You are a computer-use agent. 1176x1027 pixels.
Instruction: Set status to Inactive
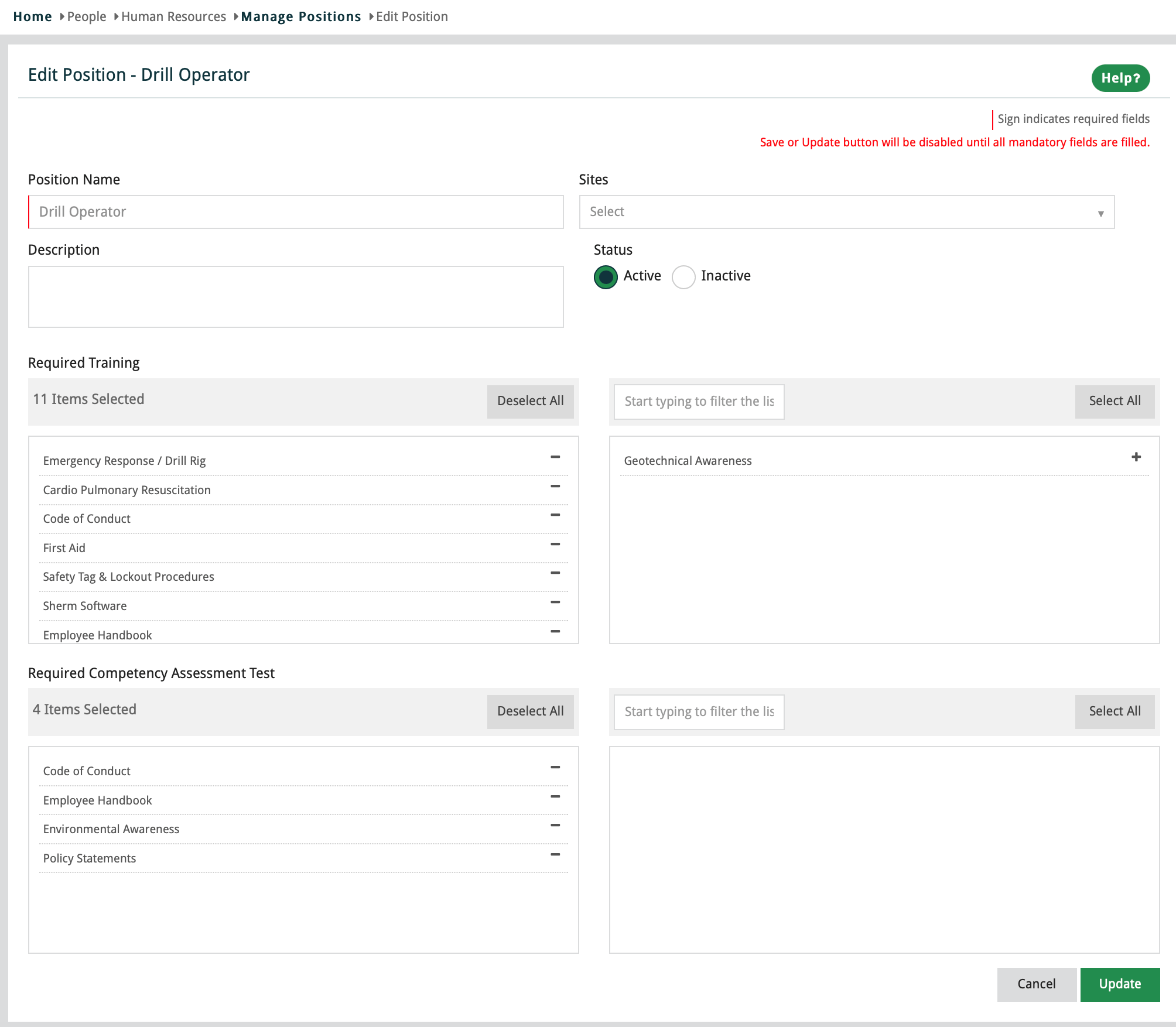683,277
